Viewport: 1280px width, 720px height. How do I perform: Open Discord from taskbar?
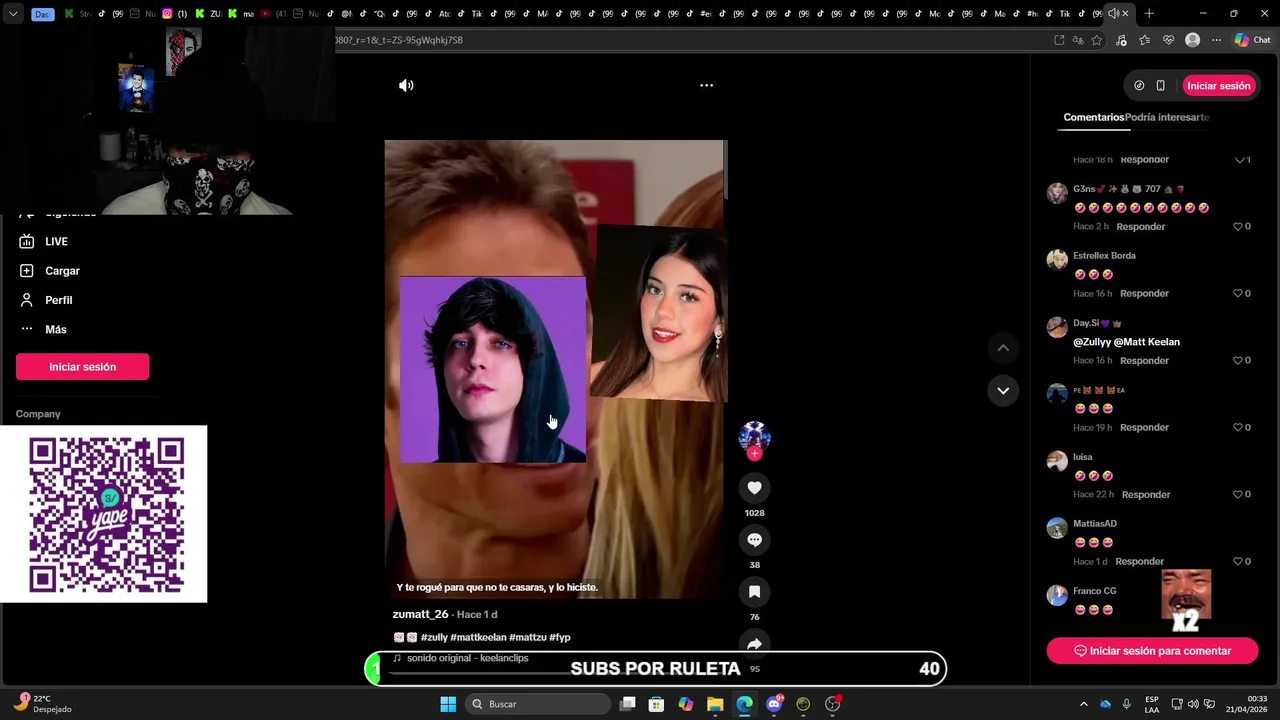pos(774,704)
